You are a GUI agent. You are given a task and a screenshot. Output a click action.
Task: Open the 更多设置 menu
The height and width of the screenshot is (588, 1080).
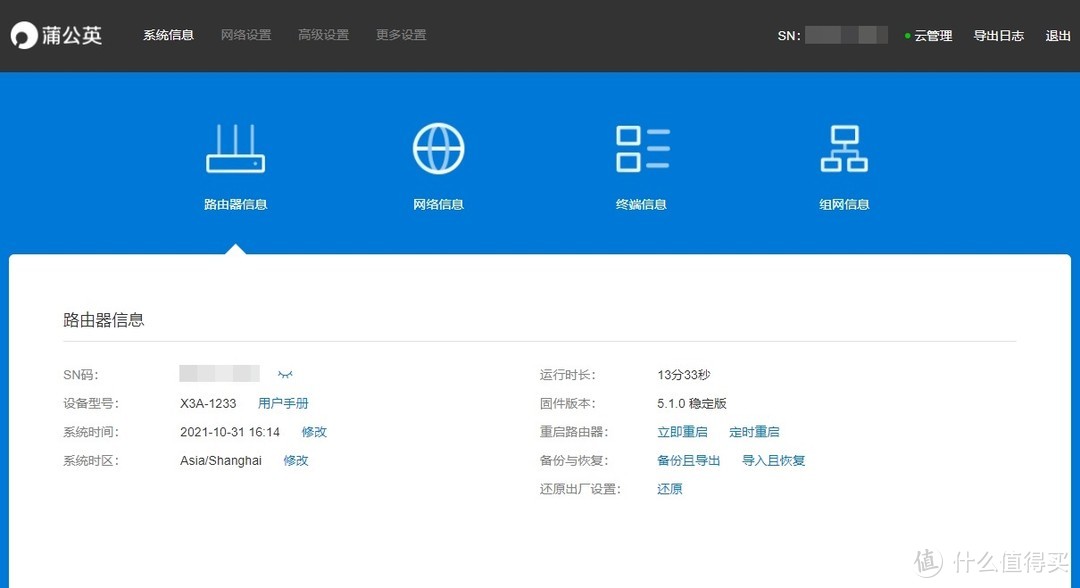pos(400,33)
